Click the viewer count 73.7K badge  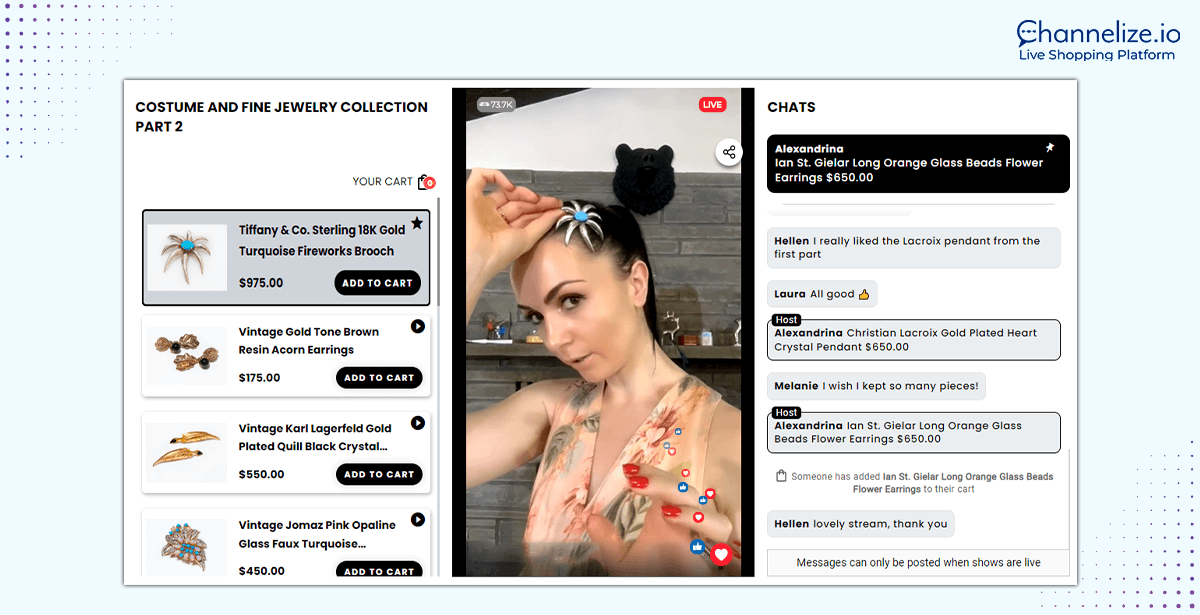(496, 104)
